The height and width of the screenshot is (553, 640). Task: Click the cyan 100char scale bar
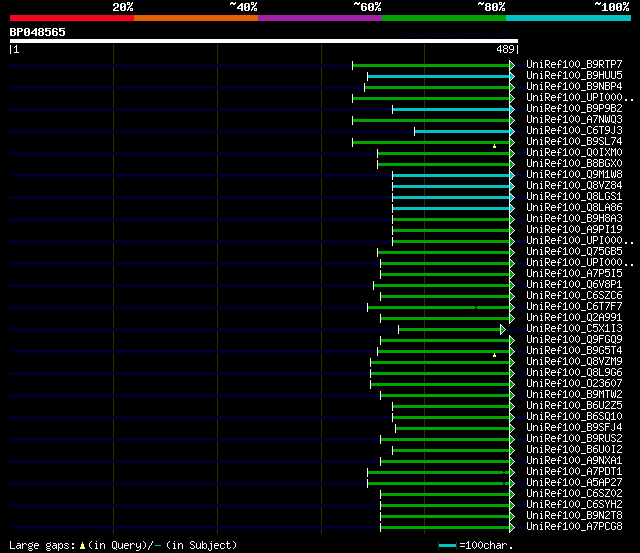[447, 546]
